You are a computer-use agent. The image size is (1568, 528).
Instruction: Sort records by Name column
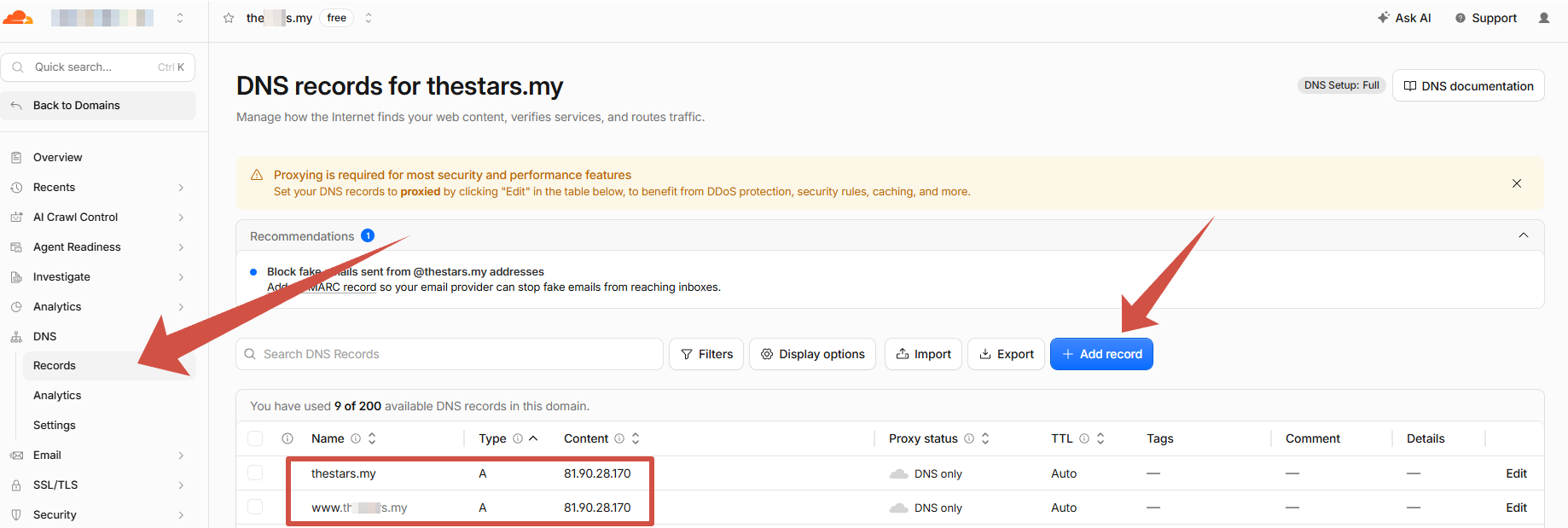pos(372,438)
